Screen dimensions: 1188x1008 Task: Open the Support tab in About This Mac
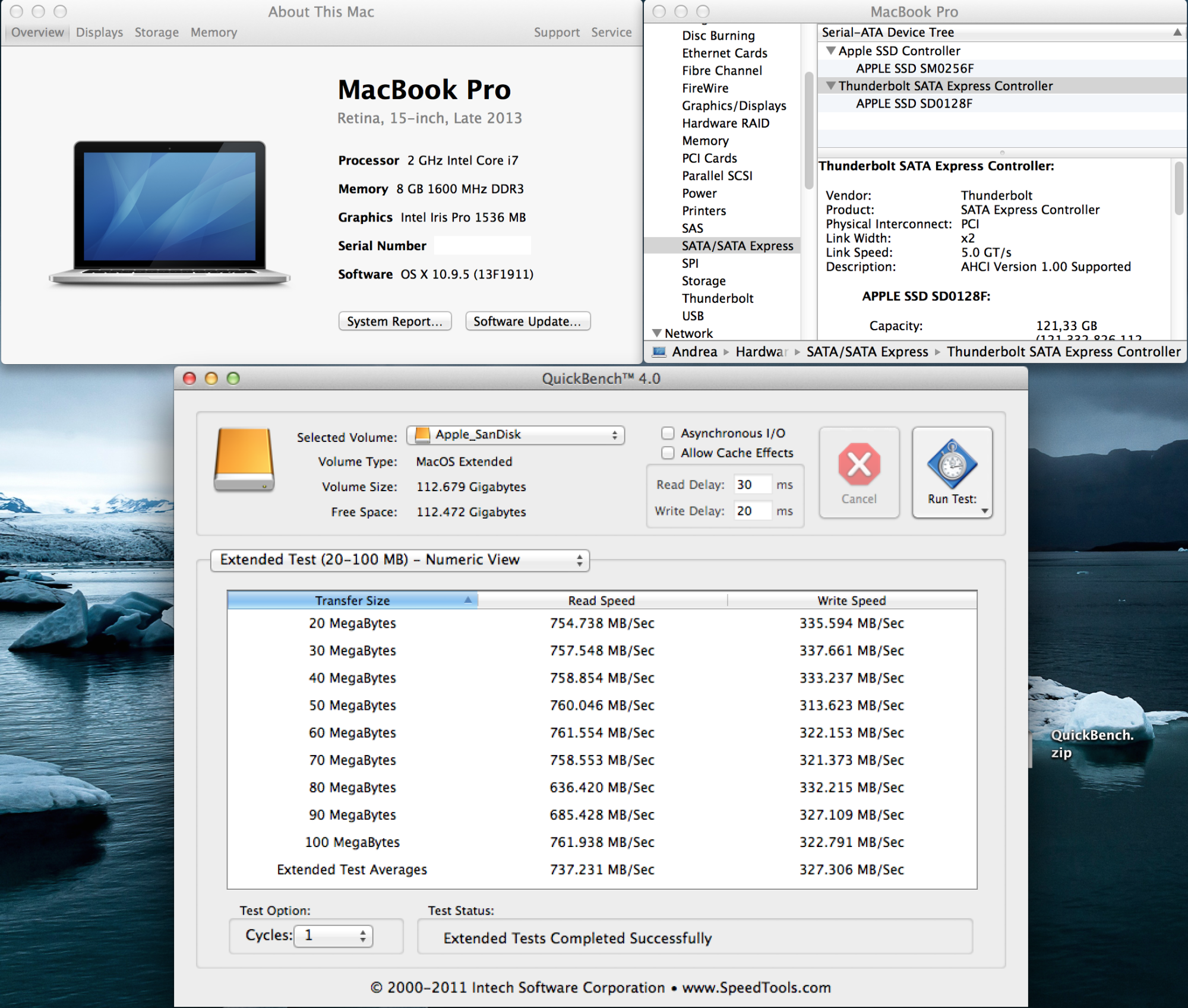(x=557, y=32)
